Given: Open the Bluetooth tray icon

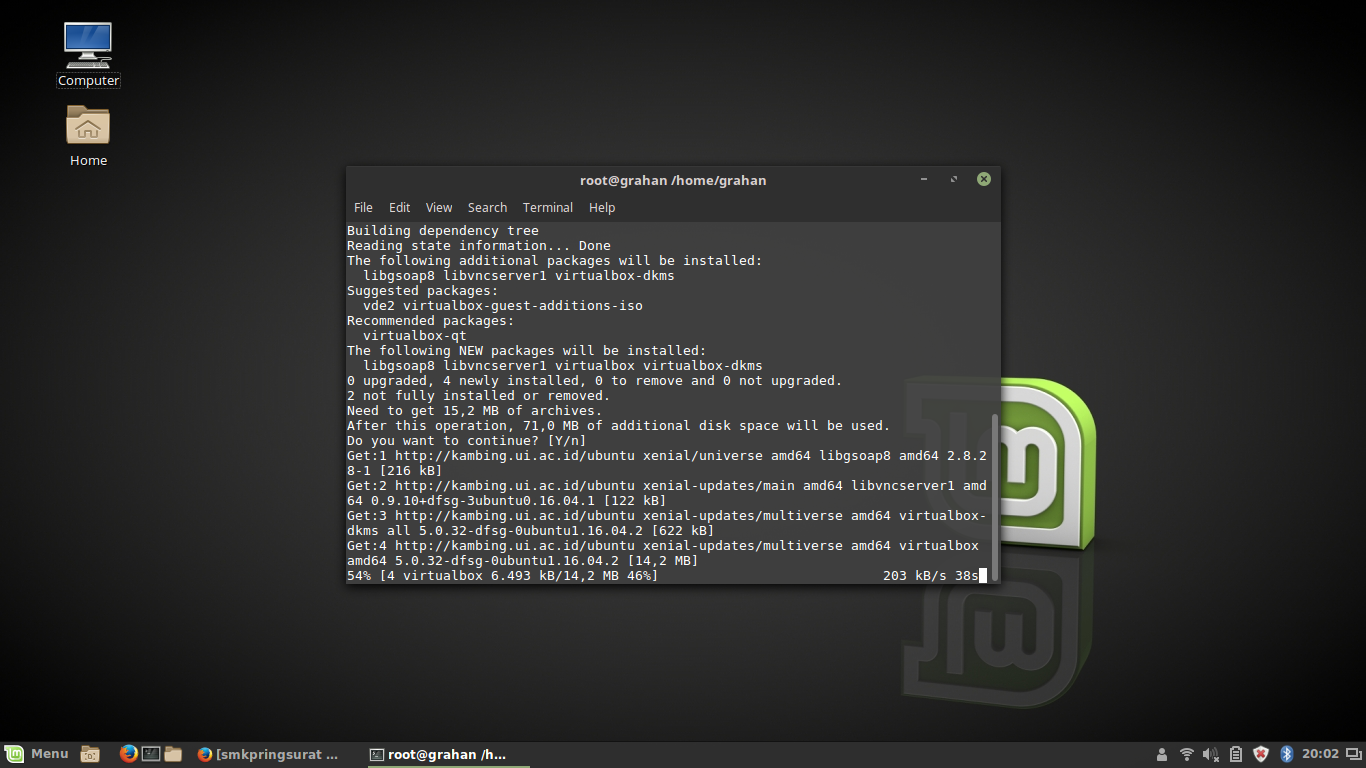Looking at the screenshot, I should click(1287, 754).
